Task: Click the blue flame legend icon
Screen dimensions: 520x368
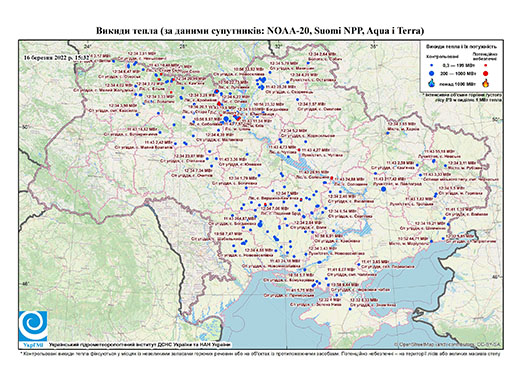Action: point(431,83)
